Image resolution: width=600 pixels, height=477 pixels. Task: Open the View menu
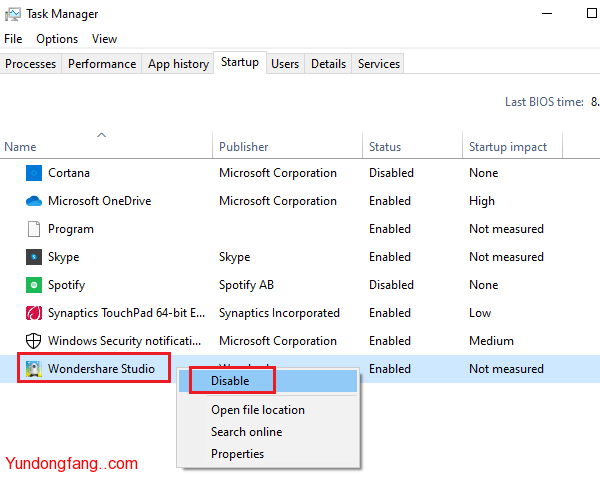(104, 39)
